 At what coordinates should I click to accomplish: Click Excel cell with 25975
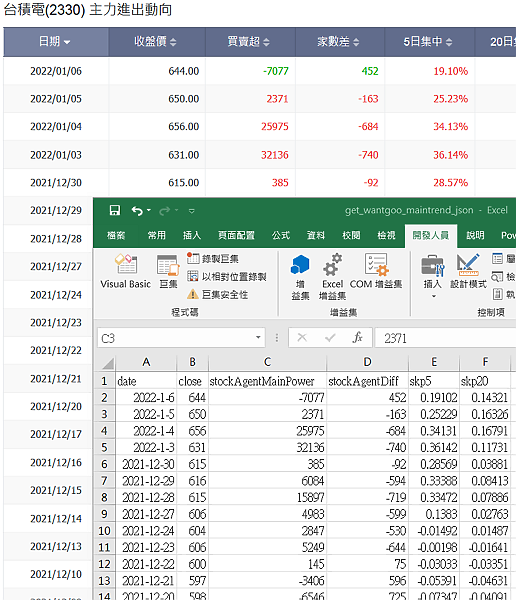pos(267,431)
